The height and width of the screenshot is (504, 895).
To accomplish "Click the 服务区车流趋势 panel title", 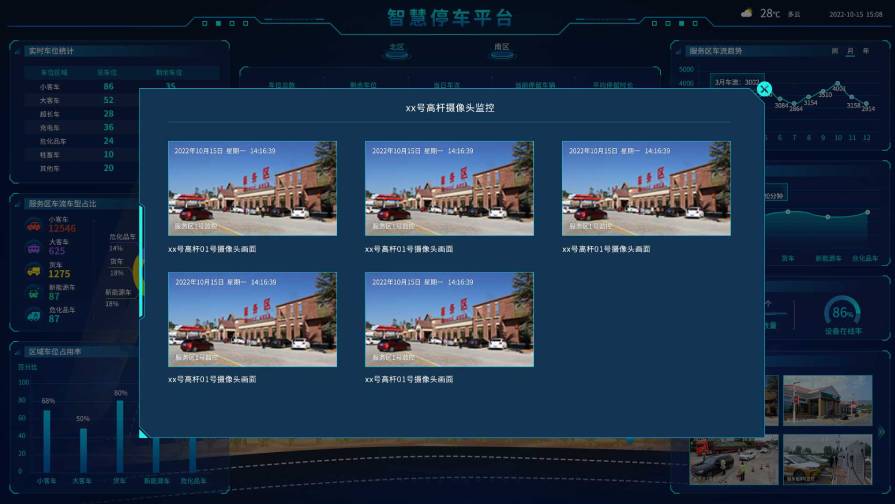I will pyautogui.click(x=716, y=51).
